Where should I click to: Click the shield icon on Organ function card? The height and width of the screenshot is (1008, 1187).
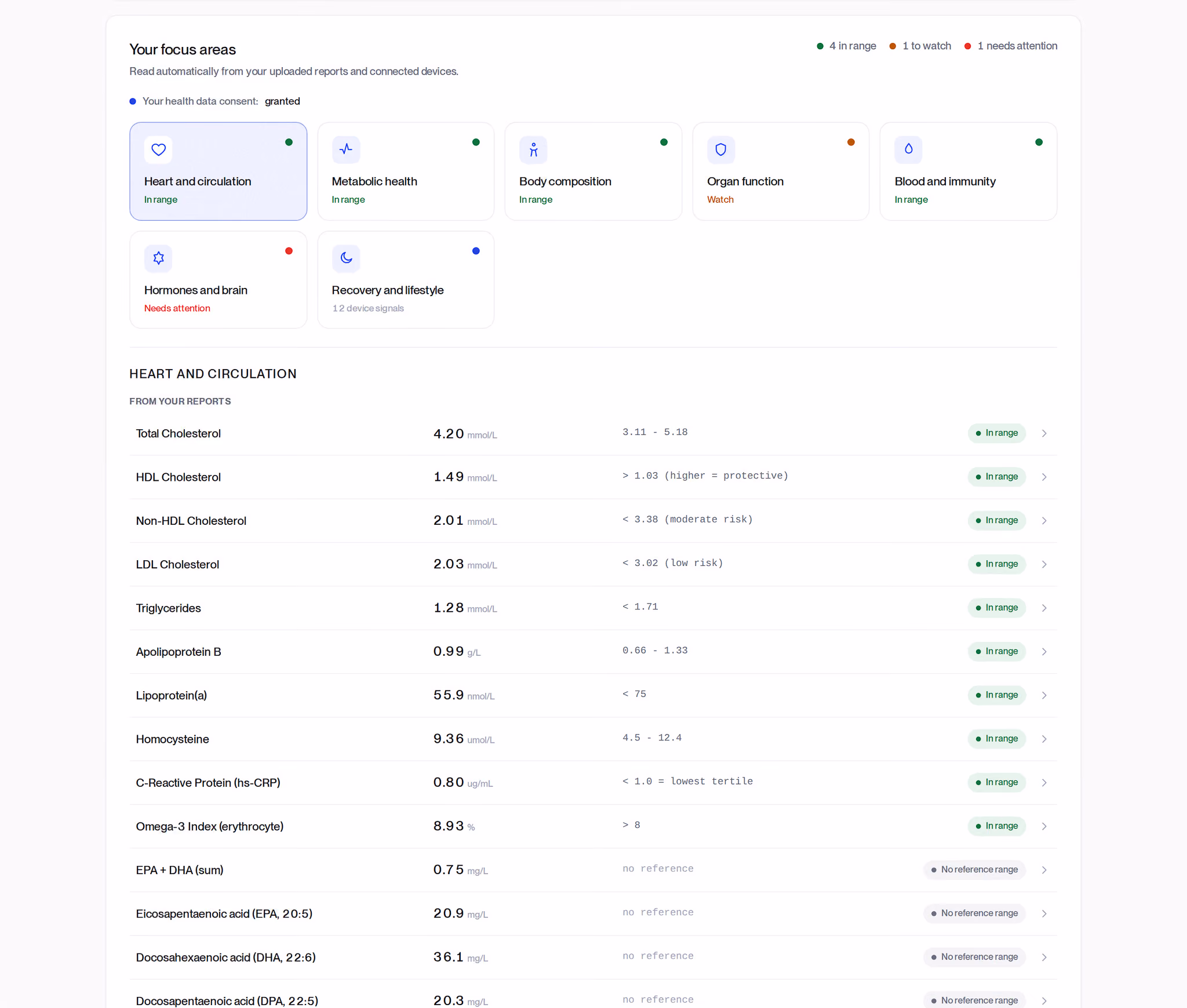point(721,149)
